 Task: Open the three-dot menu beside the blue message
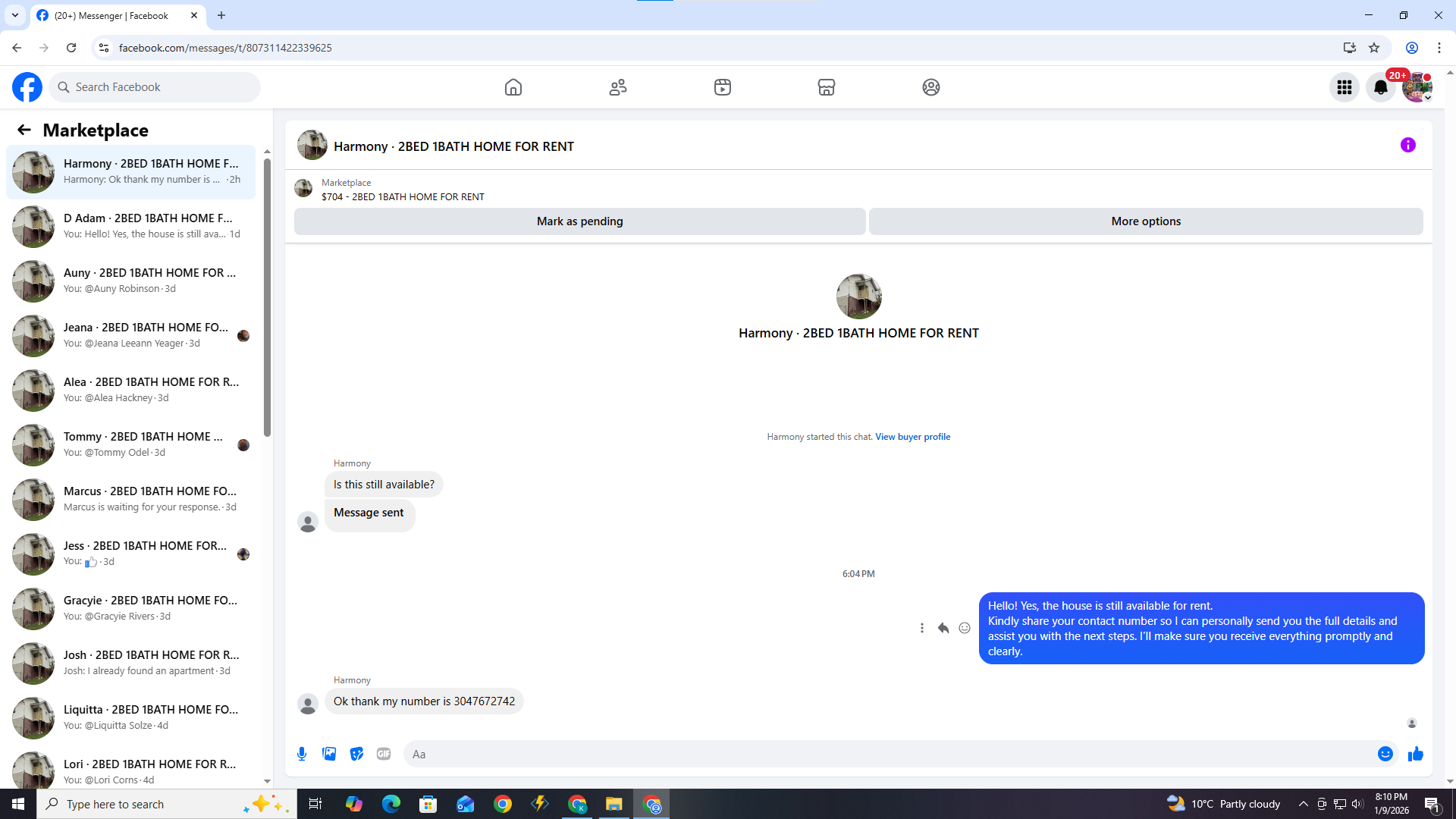[x=921, y=628]
